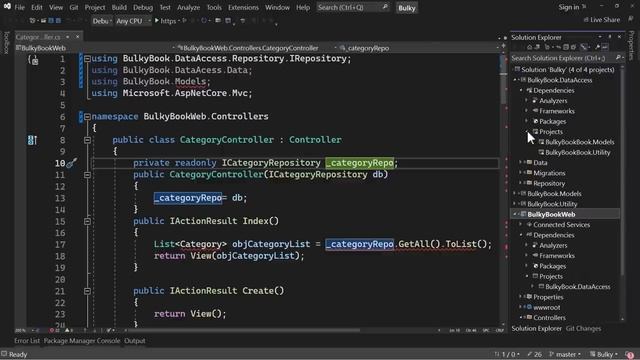Expand the Controllers folder
The image size is (640, 360).
(521, 318)
